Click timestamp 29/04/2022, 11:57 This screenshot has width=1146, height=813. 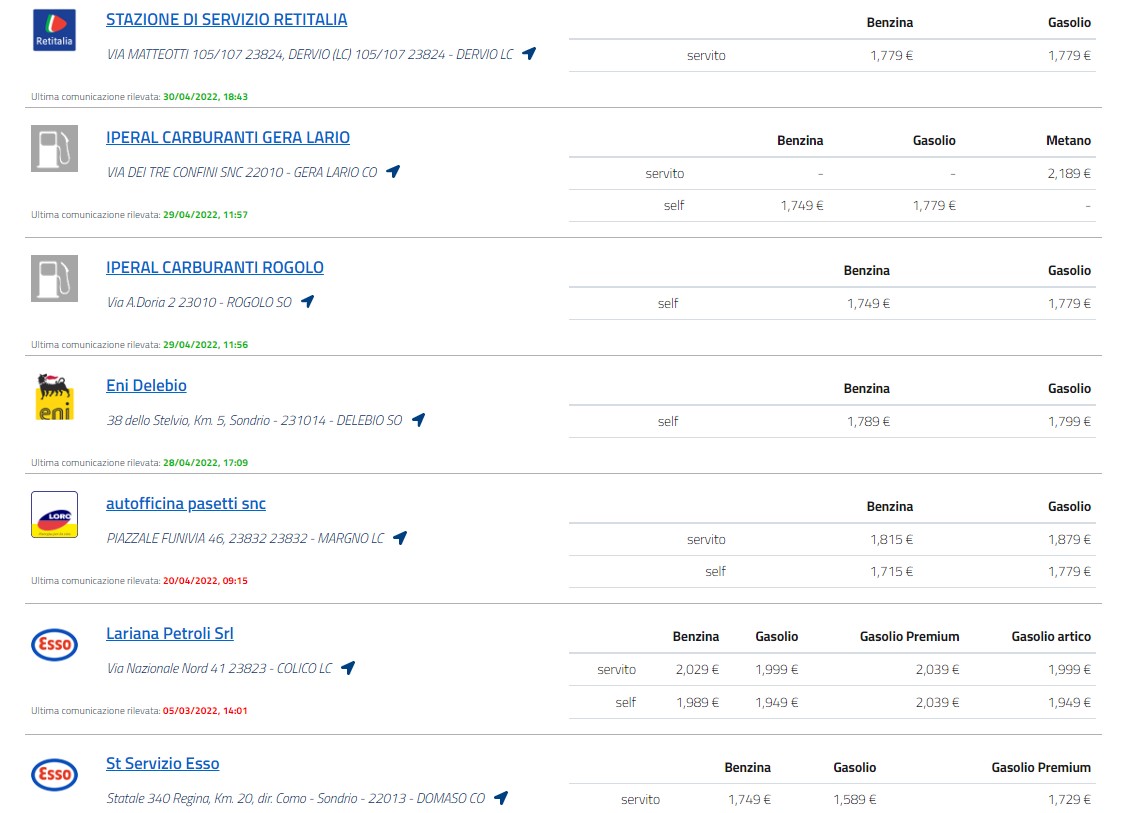pos(205,215)
